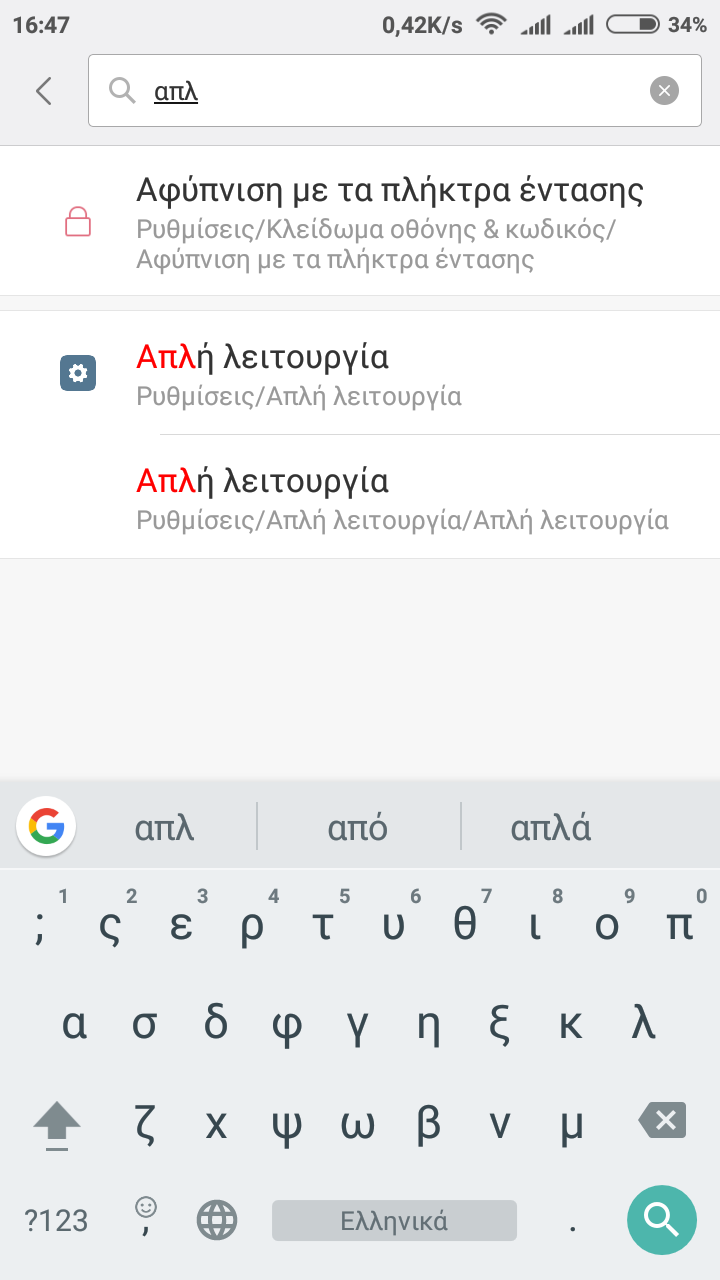Tap the Google logo on keyboard

pos(46,826)
